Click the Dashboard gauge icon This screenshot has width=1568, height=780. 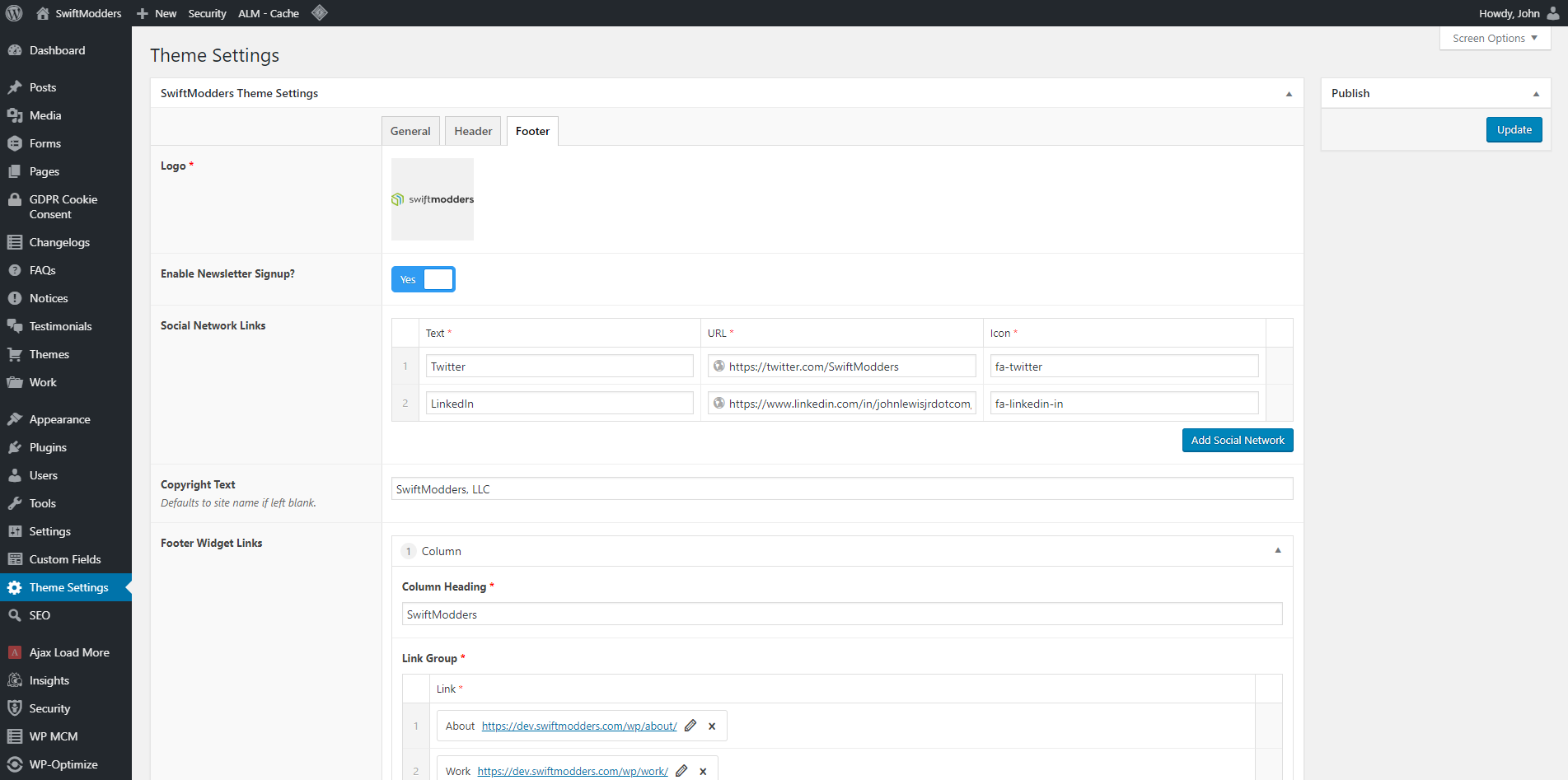[x=15, y=50]
